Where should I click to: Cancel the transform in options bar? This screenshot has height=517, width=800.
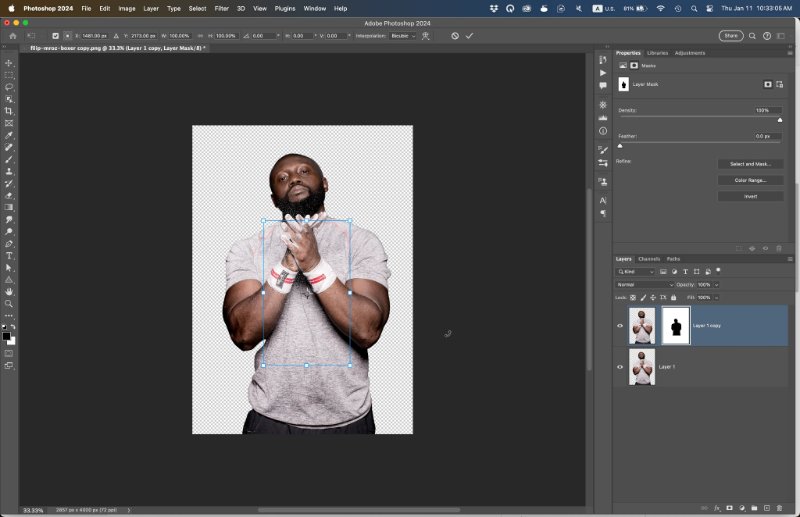455,36
